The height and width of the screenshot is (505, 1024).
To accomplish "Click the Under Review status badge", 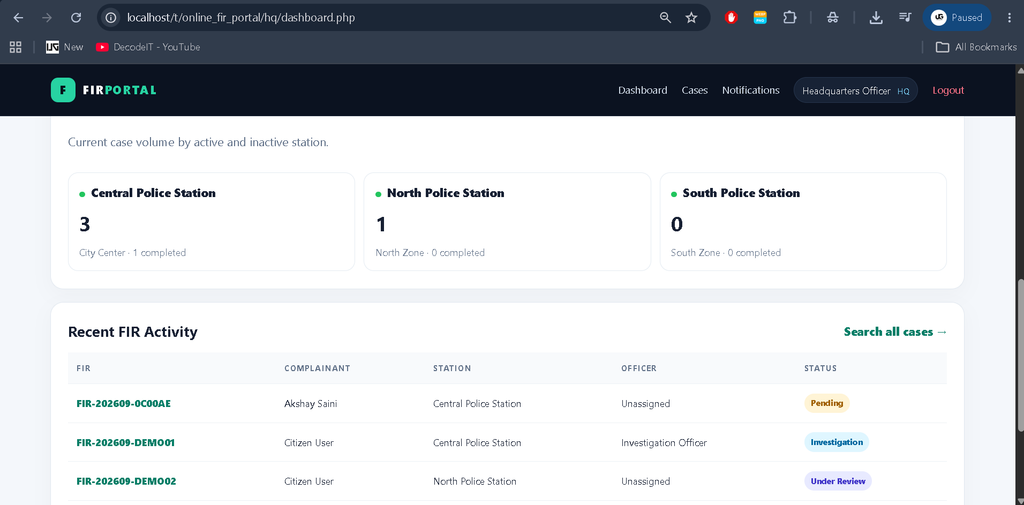I will (x=838, y=481).
